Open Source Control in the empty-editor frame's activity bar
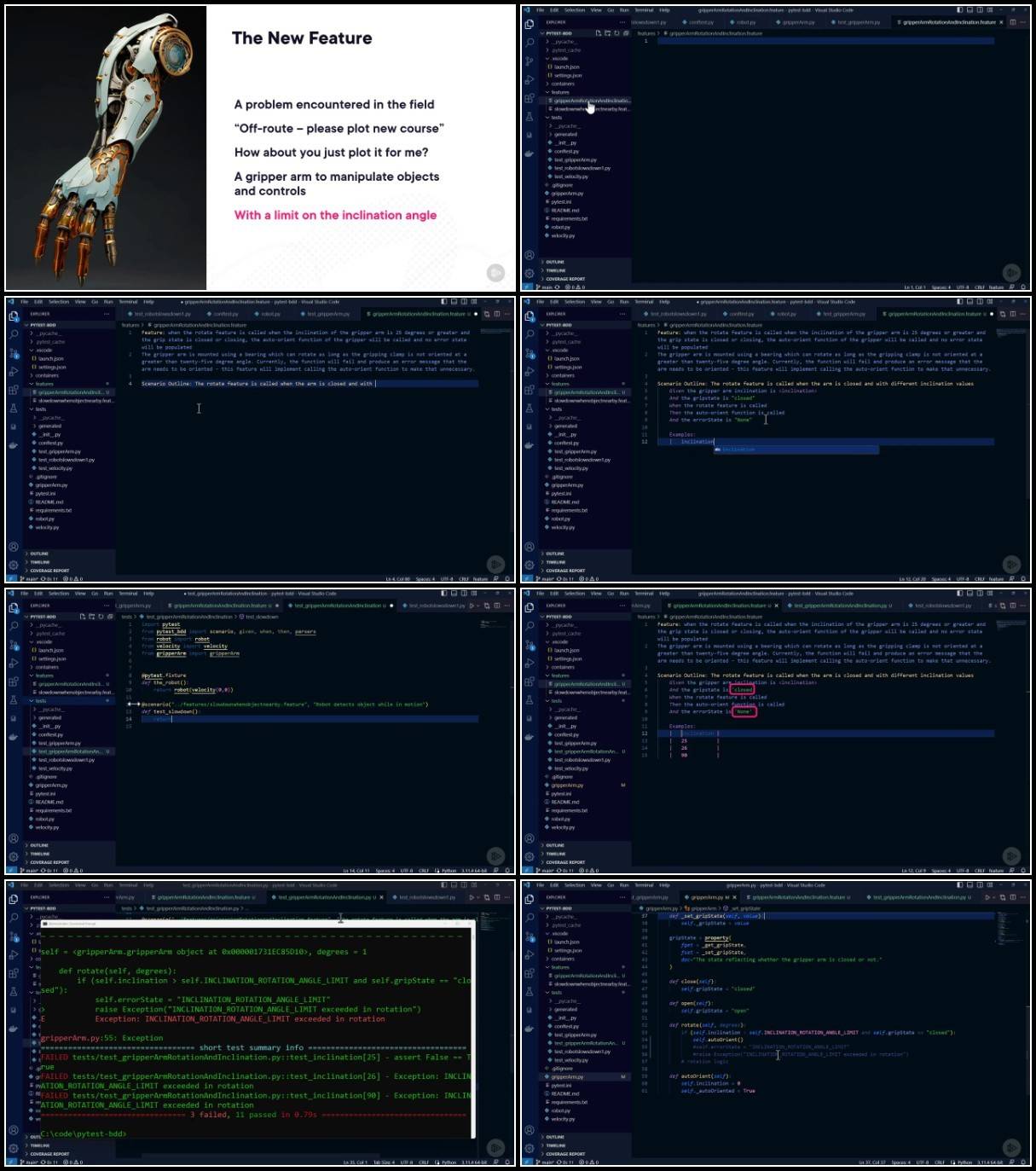The width and height of the screenshot is (1036, 1171). point(530,61)
